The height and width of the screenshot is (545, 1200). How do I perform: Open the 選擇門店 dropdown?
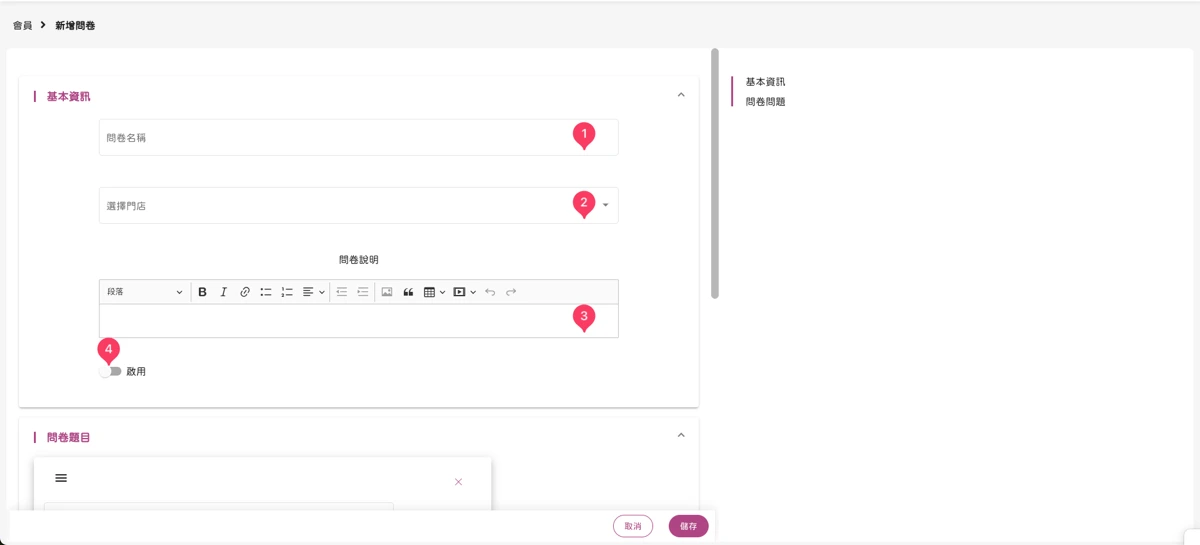coord(358,205)
